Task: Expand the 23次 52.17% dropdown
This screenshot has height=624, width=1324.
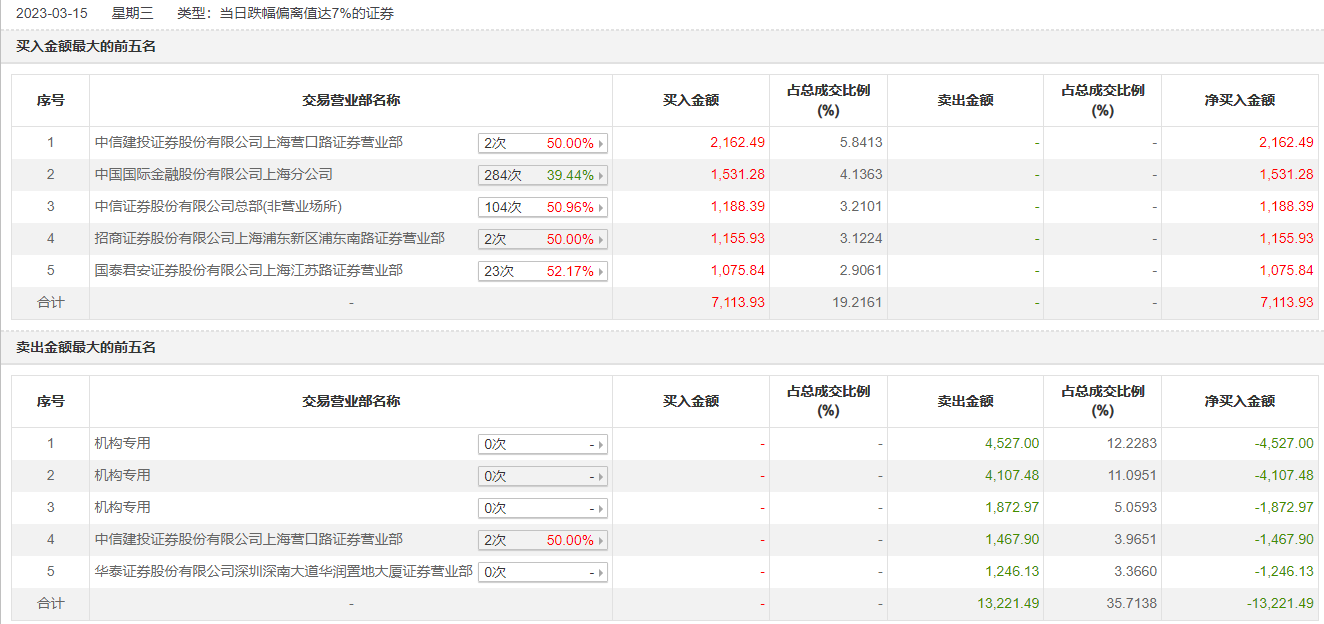Action: pos(543,272)
